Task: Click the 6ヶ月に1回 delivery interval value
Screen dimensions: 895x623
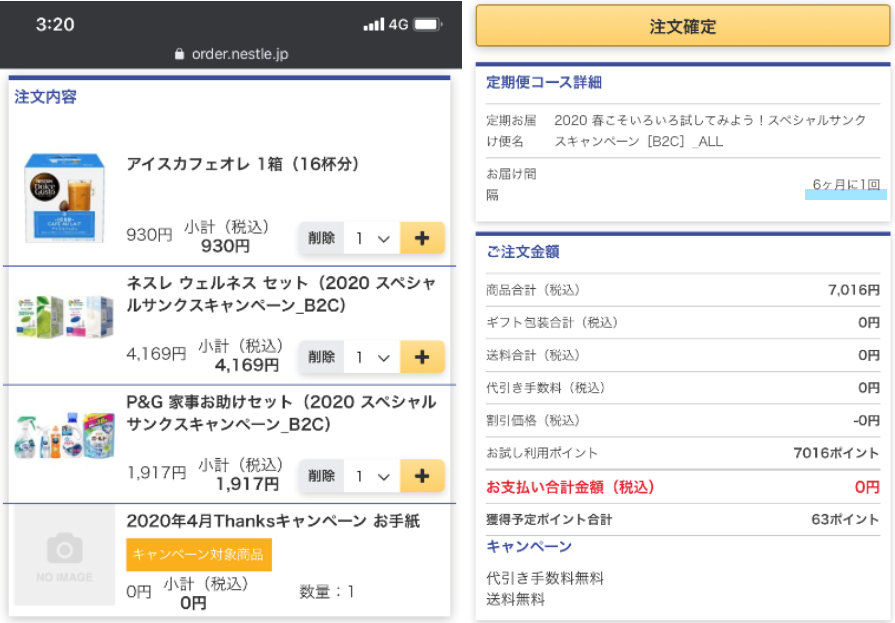Action: coord(846,184)
